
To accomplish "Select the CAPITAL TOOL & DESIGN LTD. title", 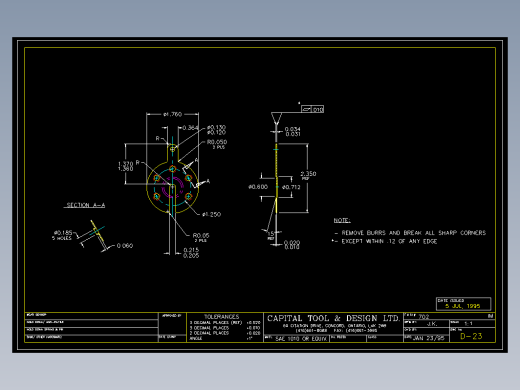I will click(333, 318).
